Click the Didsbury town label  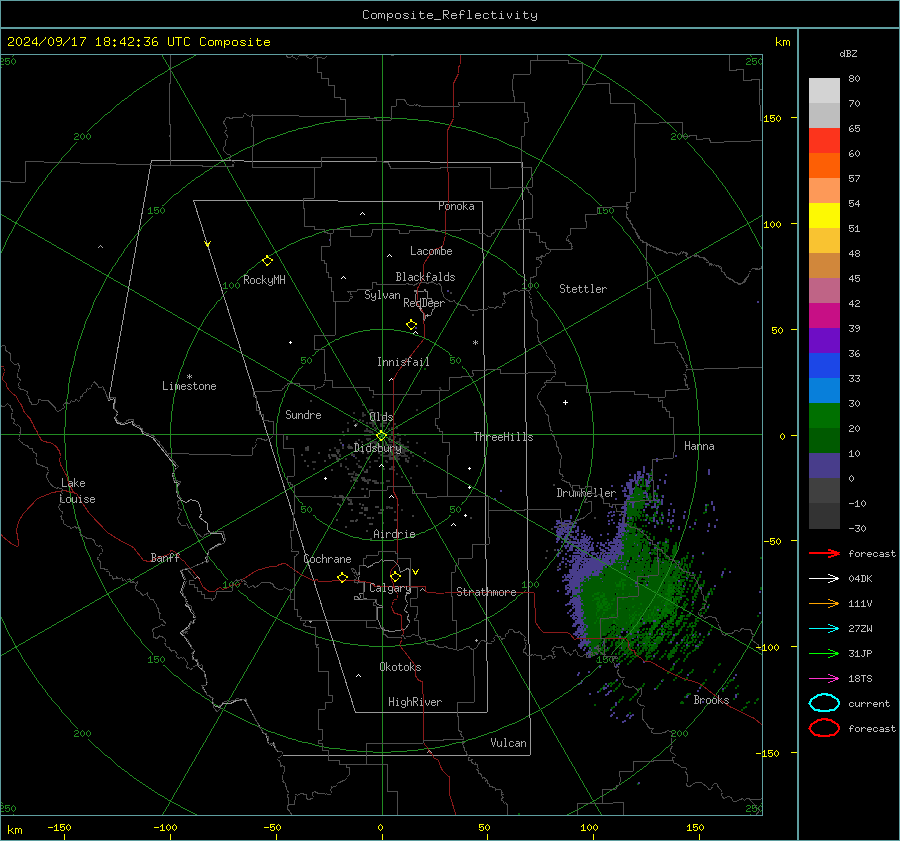point(377,448)
